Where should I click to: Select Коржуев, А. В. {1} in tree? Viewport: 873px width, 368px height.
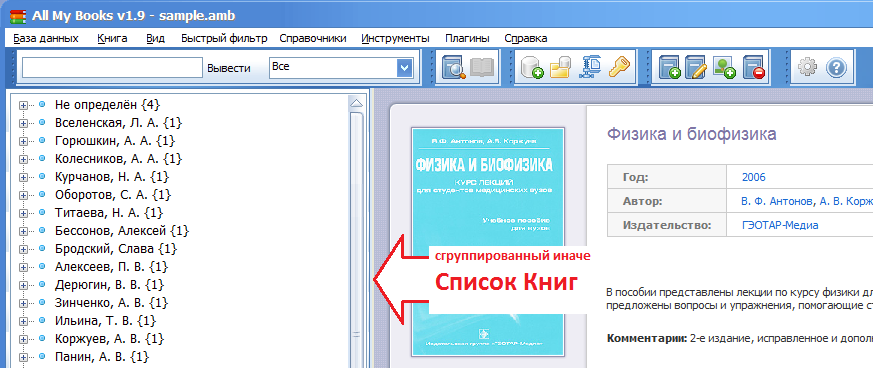(x=109, y=338)
